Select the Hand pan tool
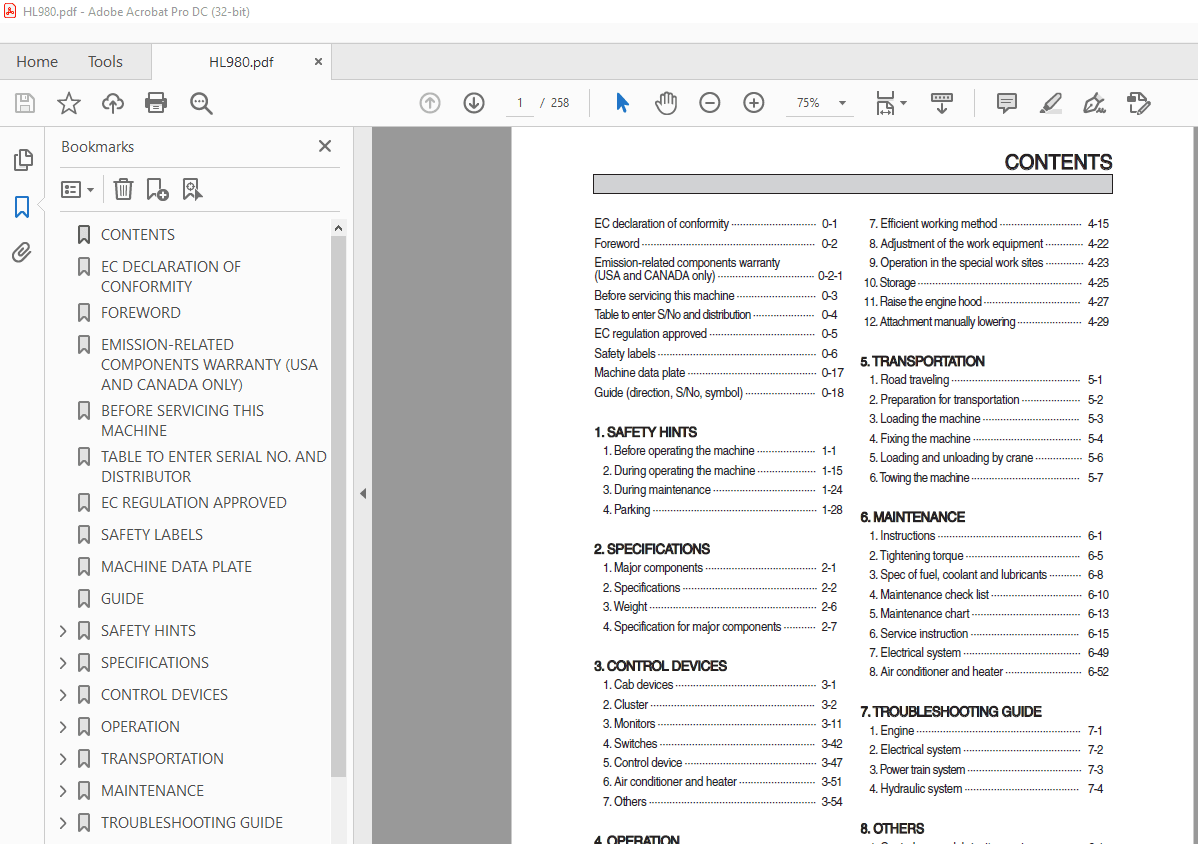Image resolution: width=1198 pixels, height=844 pixels. click(666, 103)
